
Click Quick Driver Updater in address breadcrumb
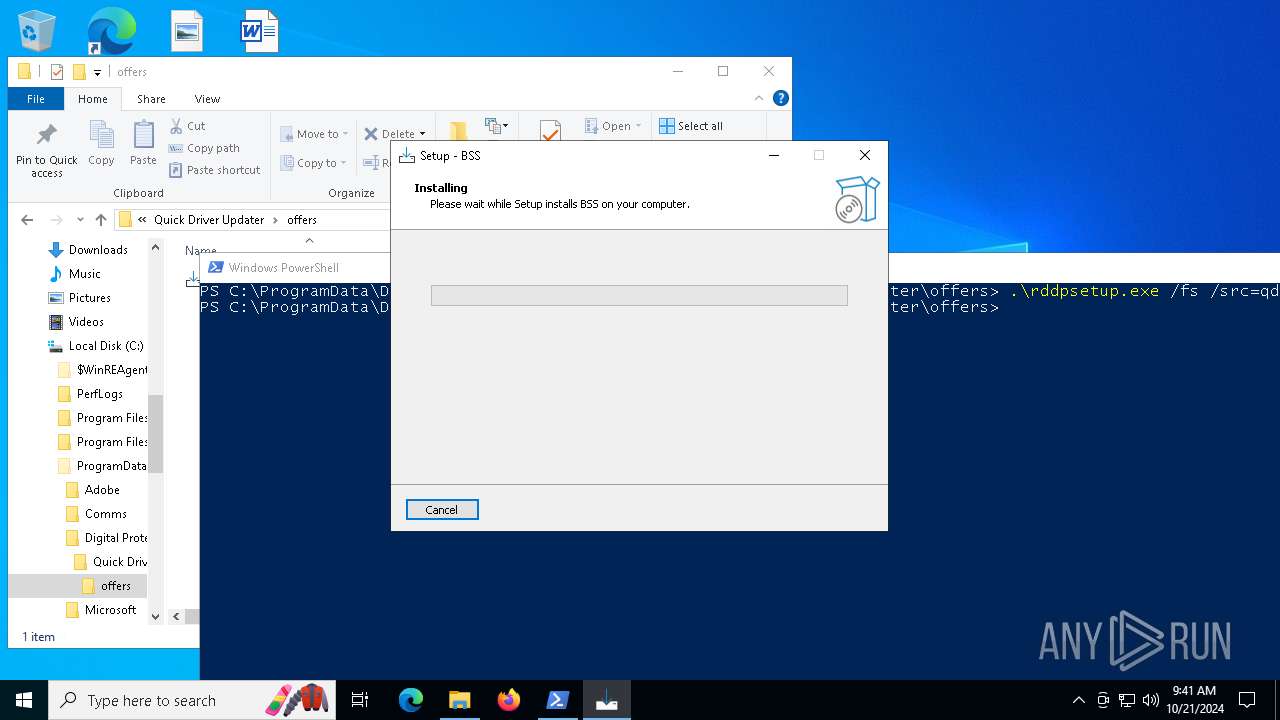209,220
